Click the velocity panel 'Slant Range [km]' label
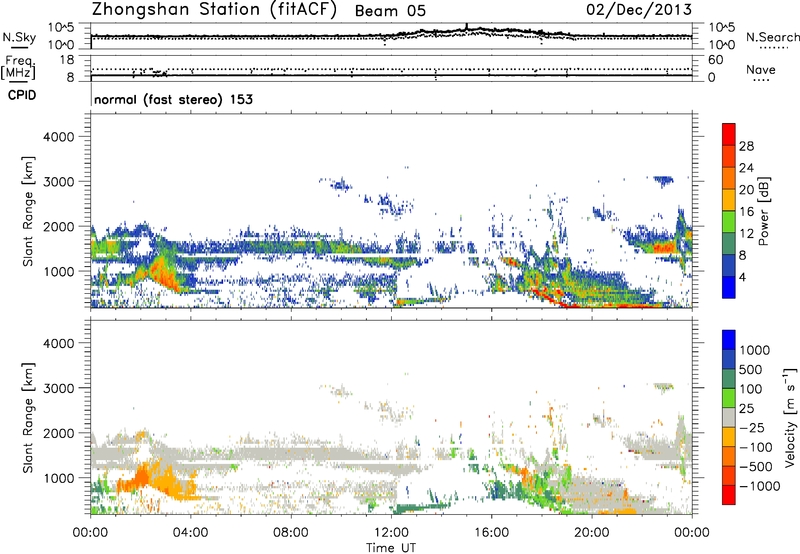The width and height of the screenshot is (800, 554). point(28,418)
